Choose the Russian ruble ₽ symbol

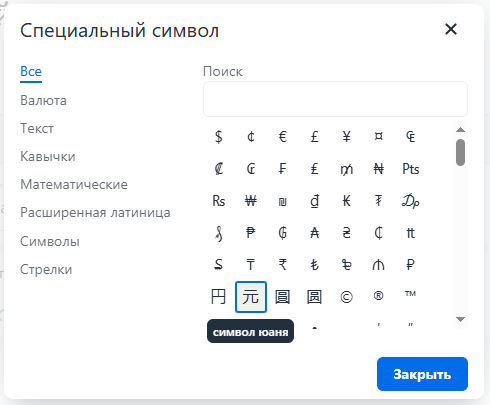tap(411, 265)
